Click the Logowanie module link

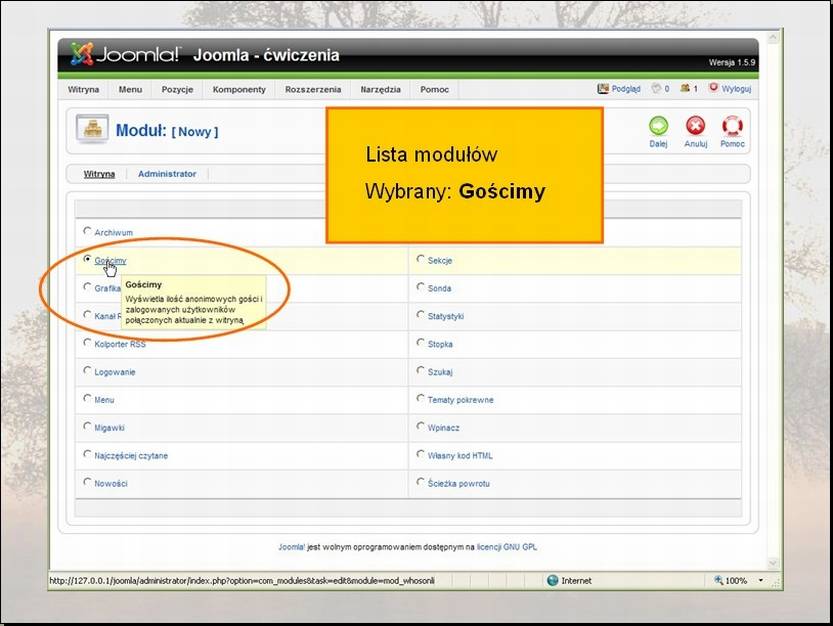pyautogui.click(x=115, y=372)
